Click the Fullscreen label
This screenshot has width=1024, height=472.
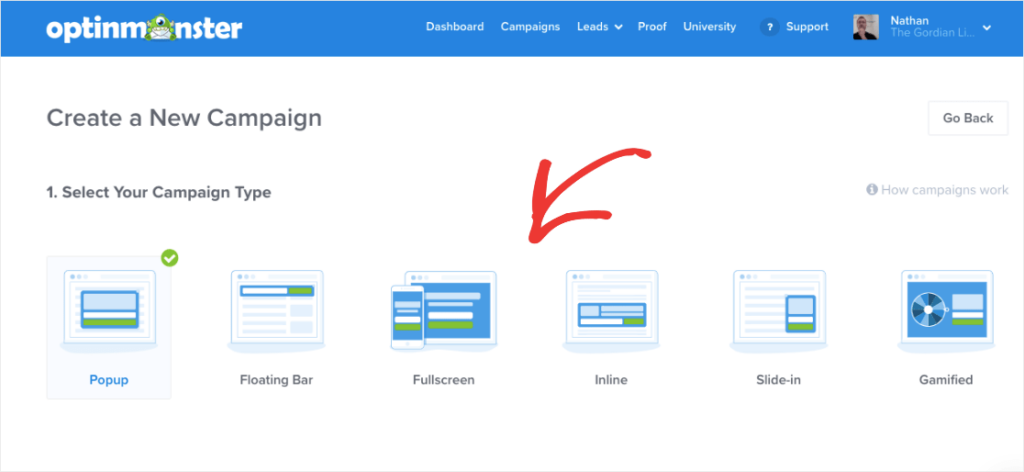[443, 379]
